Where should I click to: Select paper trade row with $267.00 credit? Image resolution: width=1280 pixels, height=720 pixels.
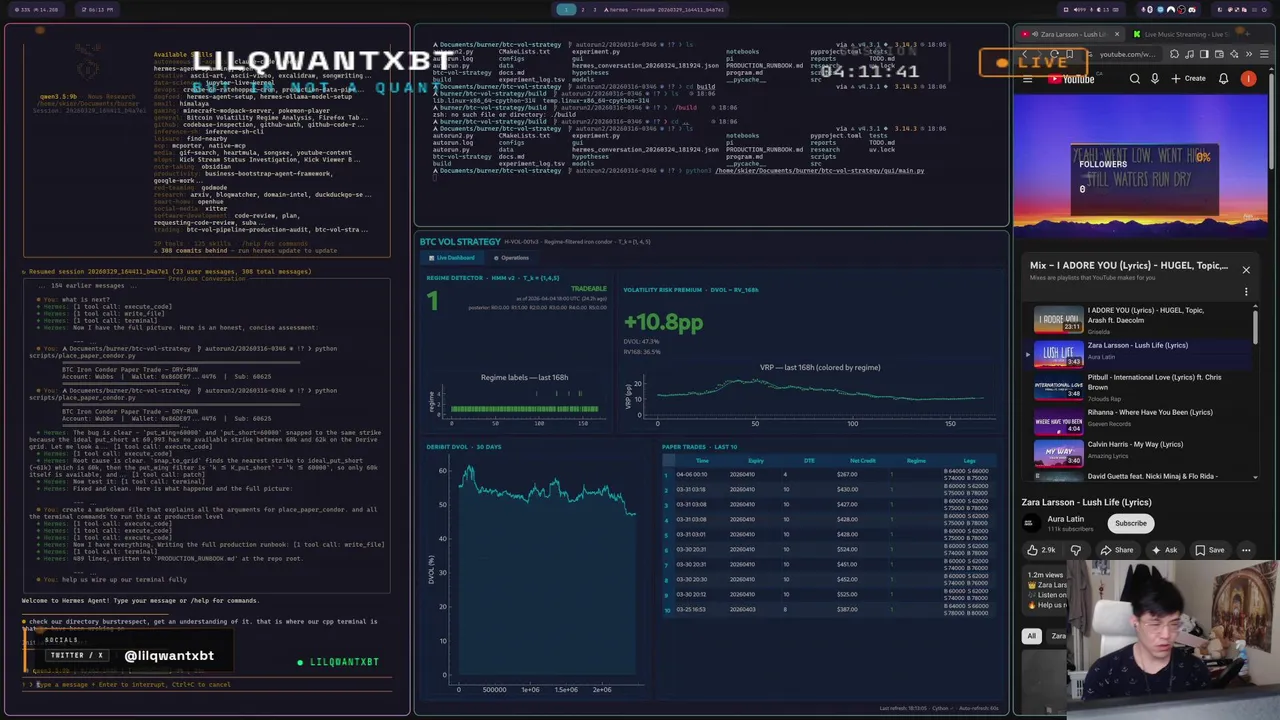pyautogui.click(x=828, y=474)
